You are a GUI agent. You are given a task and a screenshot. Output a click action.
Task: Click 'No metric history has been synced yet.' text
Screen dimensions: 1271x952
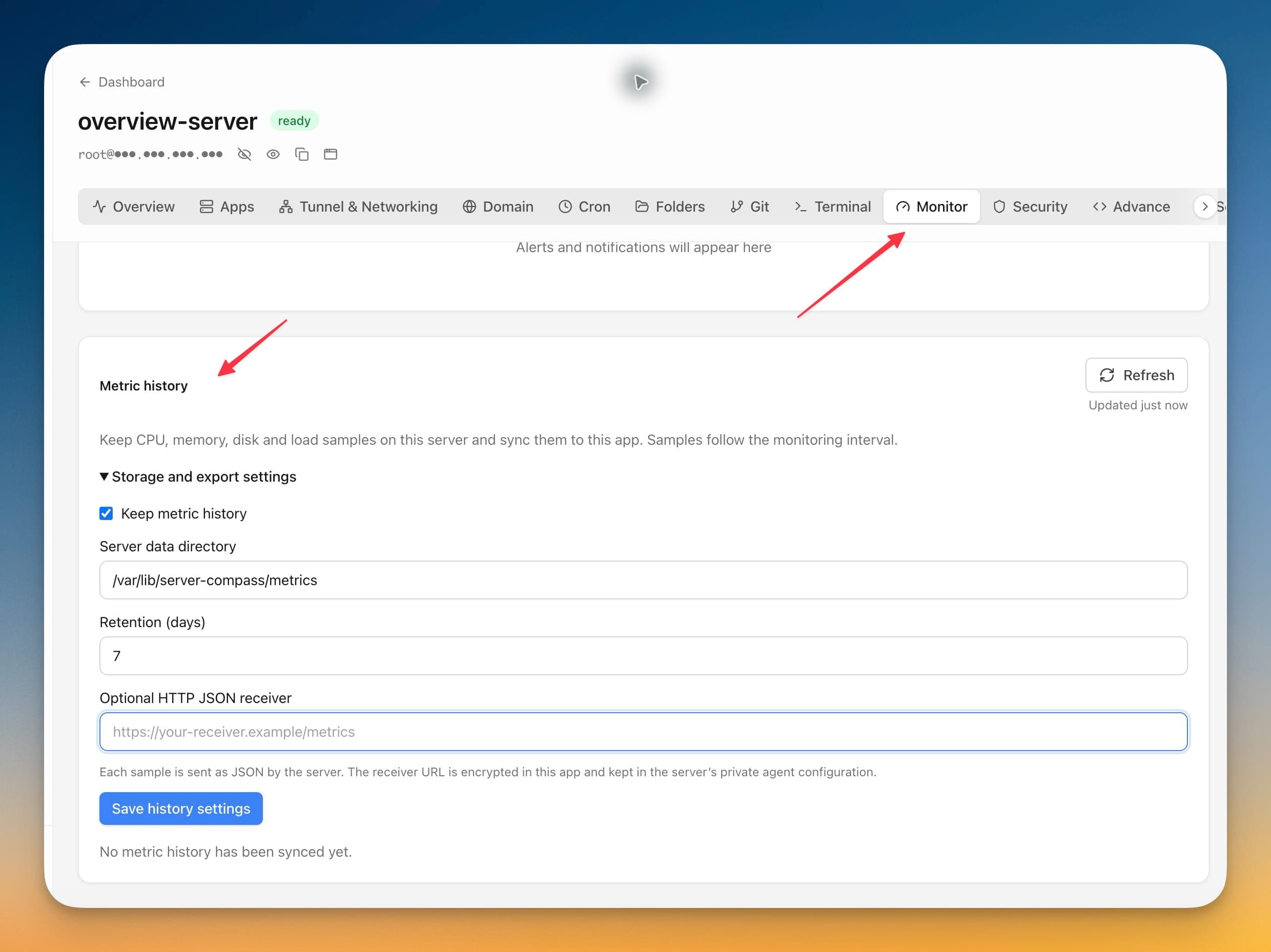coord(226,852)
